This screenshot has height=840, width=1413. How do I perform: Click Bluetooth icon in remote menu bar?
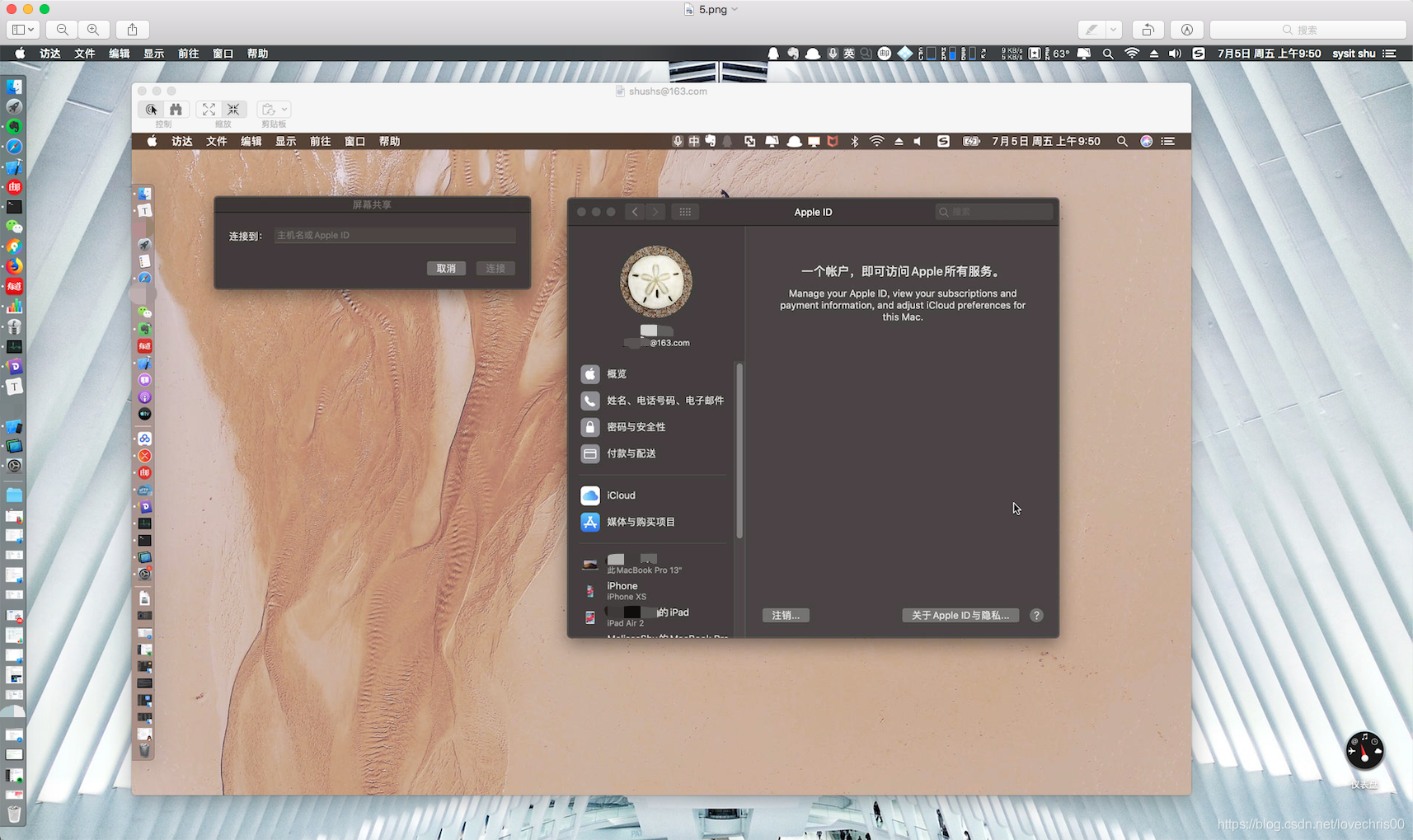coord(855,142)
